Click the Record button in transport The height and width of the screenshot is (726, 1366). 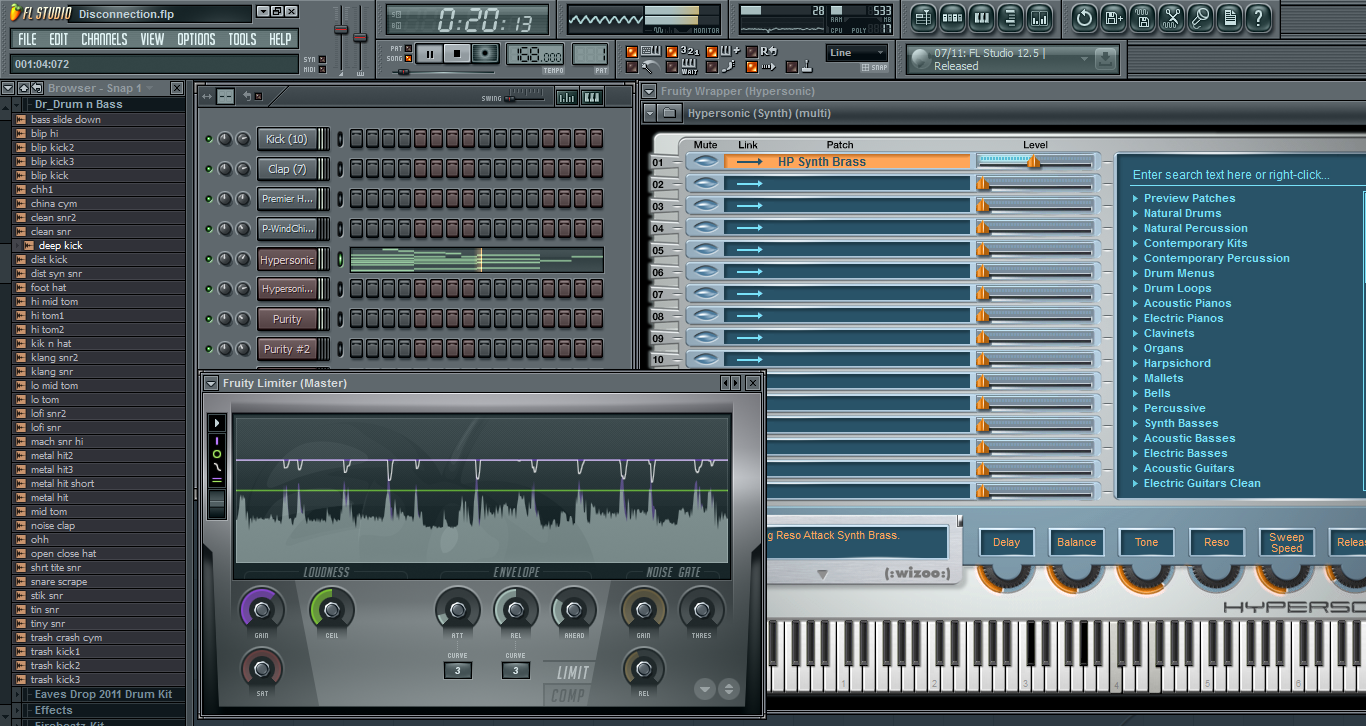pyautogui.click(x=485, y=54)
